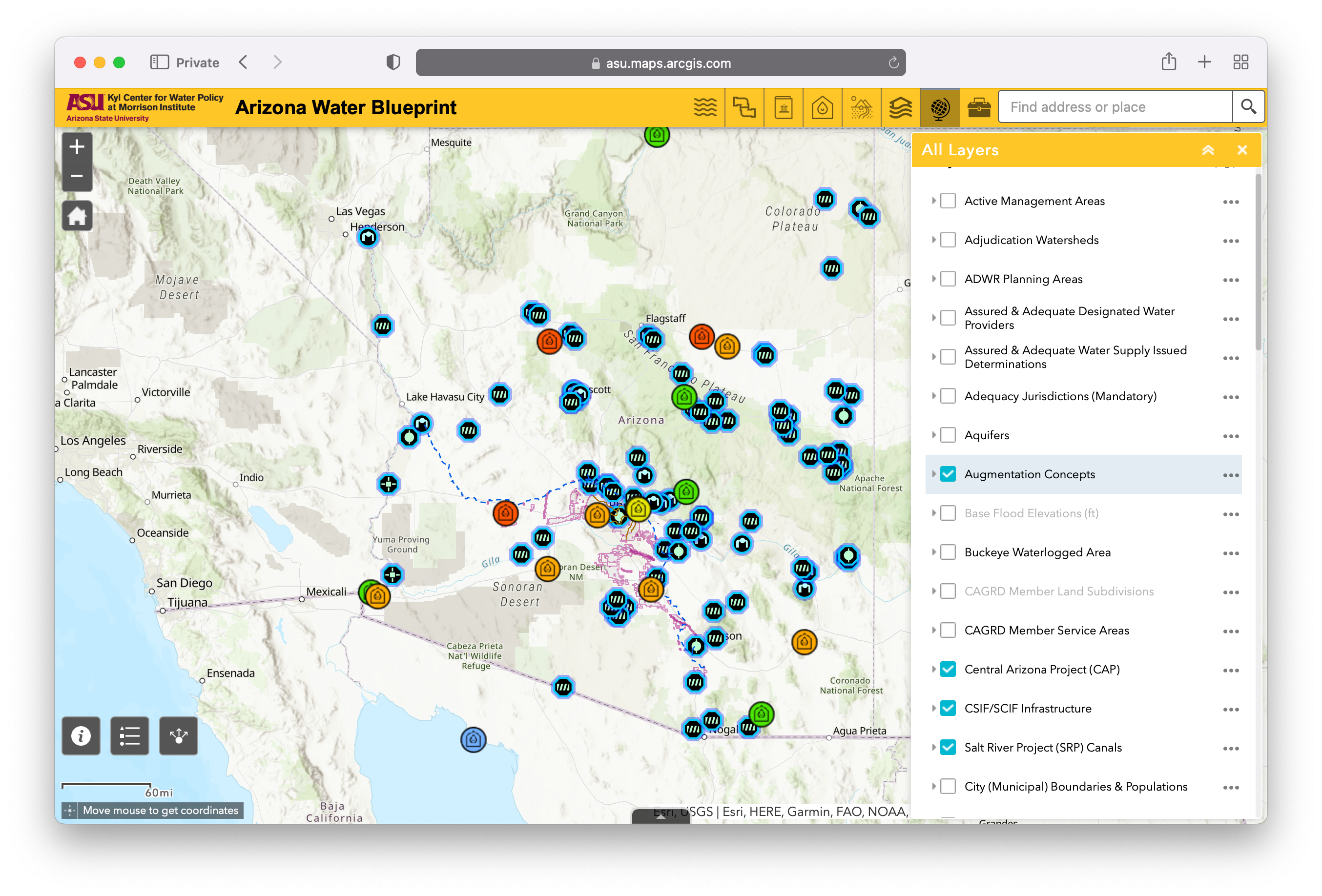Toggle the Augmentation Concepts layer checkbox
The image size is (1322, 896).
(x=948, y=474)
